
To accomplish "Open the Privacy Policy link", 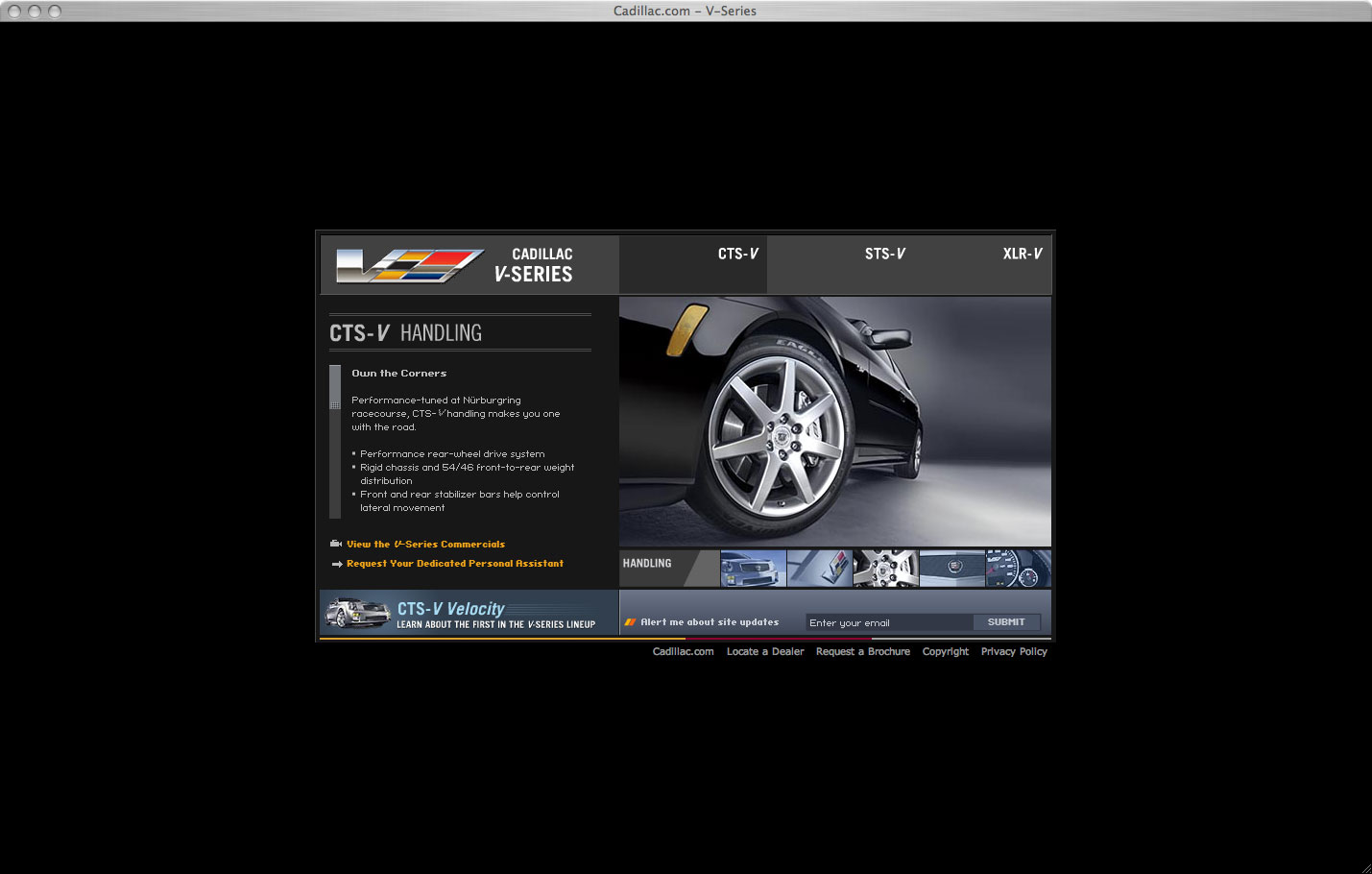I will [x=1014, y=651].
